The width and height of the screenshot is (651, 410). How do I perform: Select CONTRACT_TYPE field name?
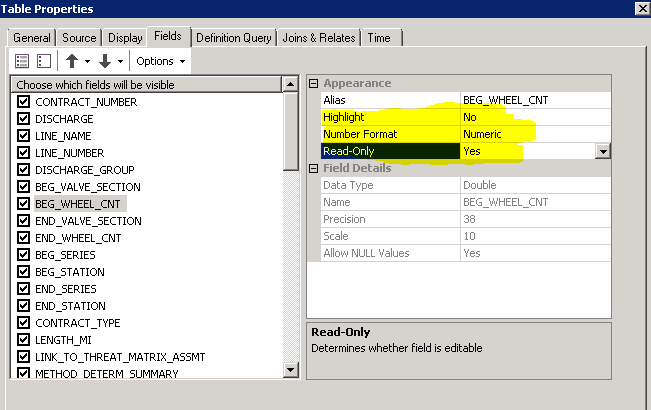pos(78,323)
